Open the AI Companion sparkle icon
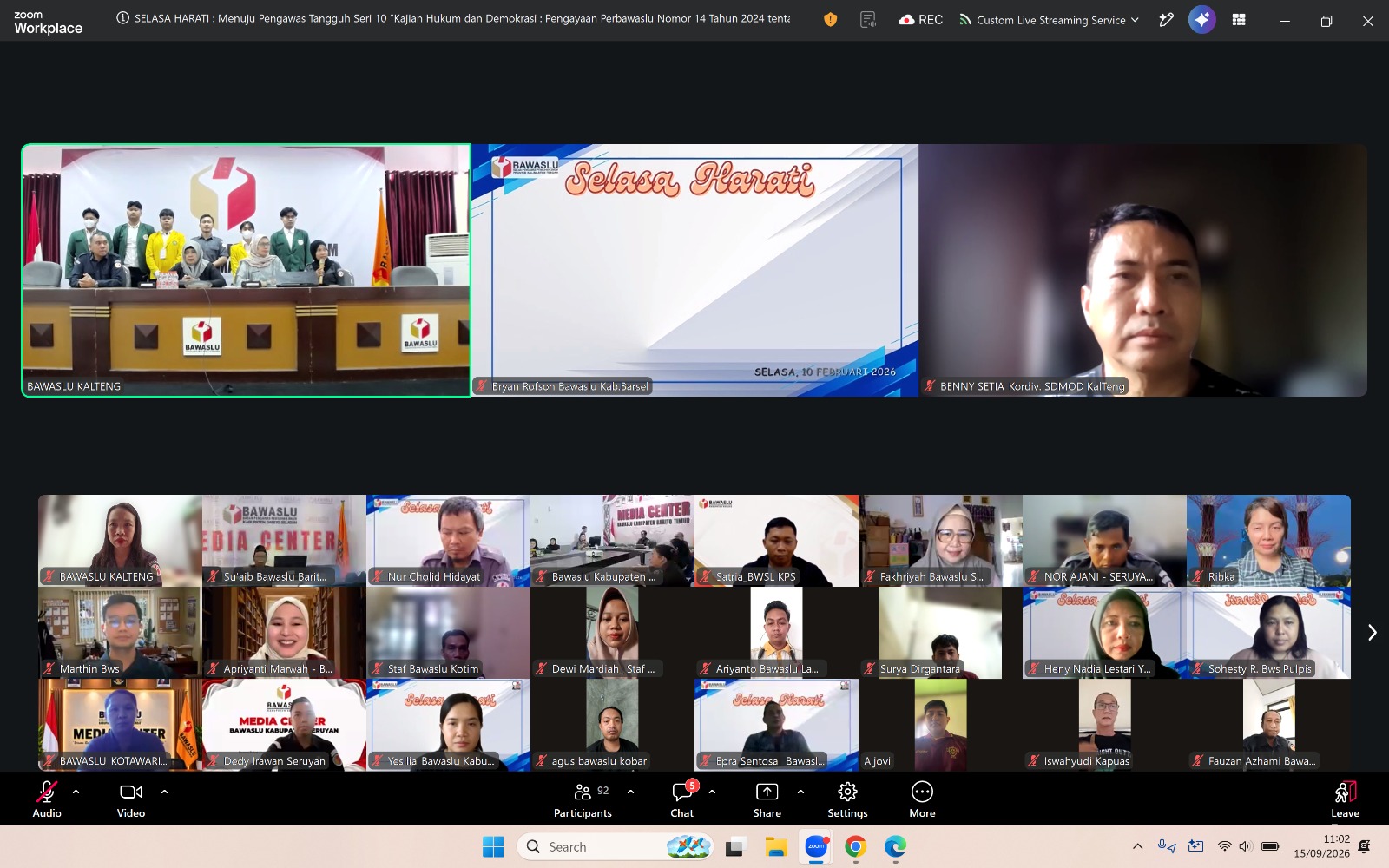Screen dimensions: 1389x868 click(1202, 19)
